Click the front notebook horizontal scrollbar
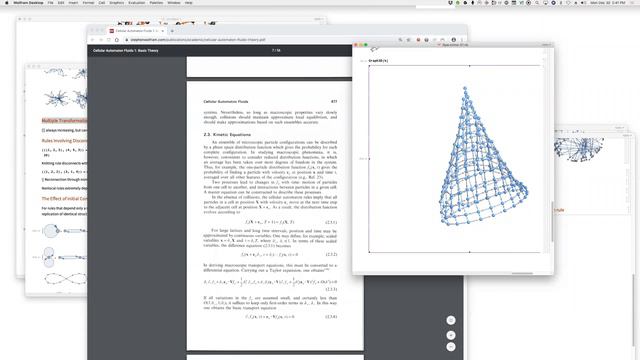The image size is (640, 360). pyautogui.click(x=522, y=273)
